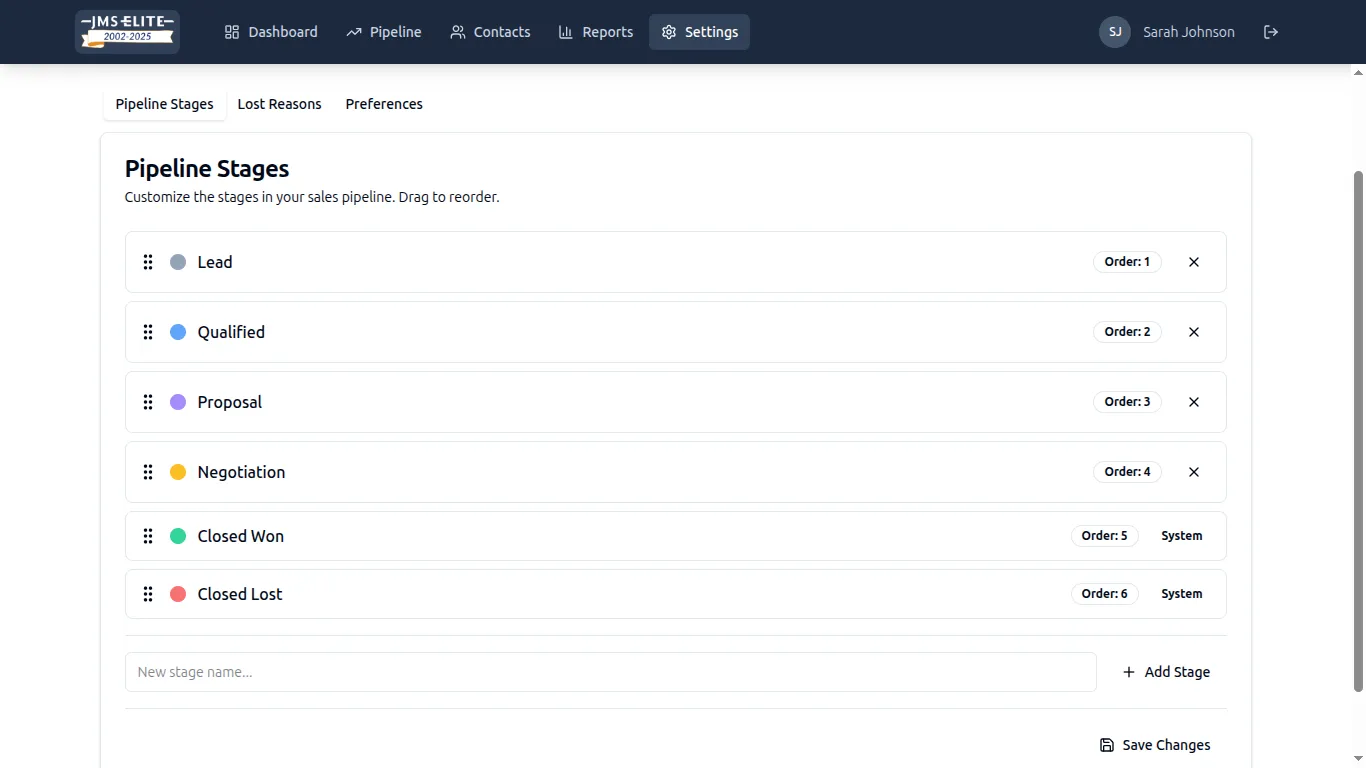Click the red Closed Lost color dot

178,594
